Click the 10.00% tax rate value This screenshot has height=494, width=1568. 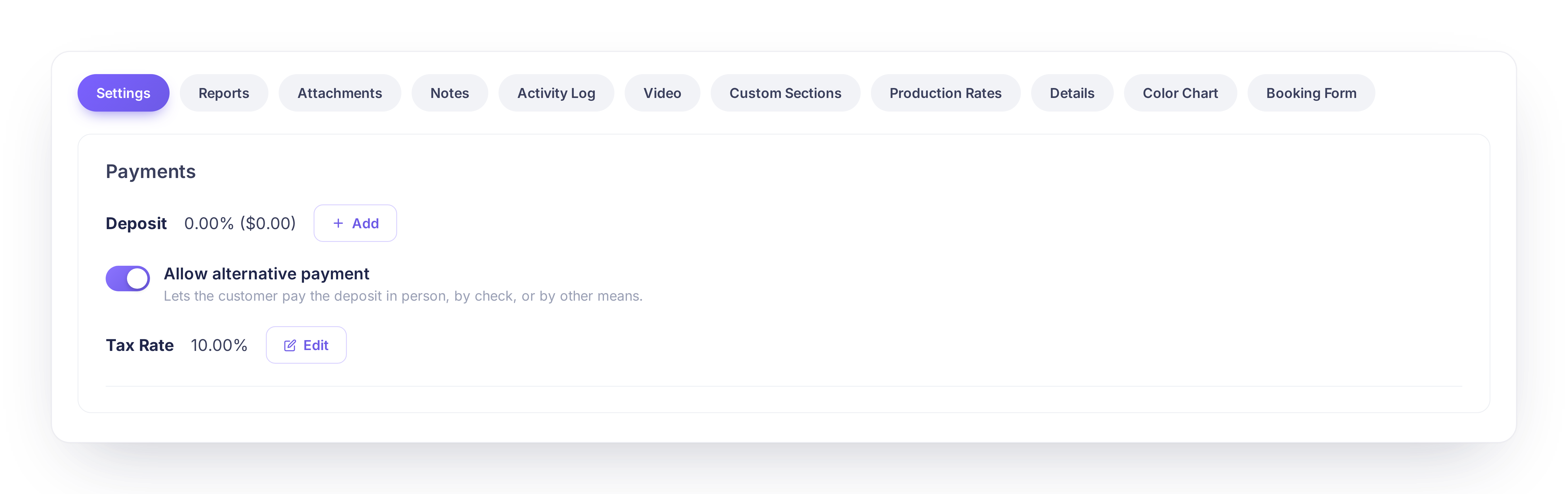tap(219, 345)
